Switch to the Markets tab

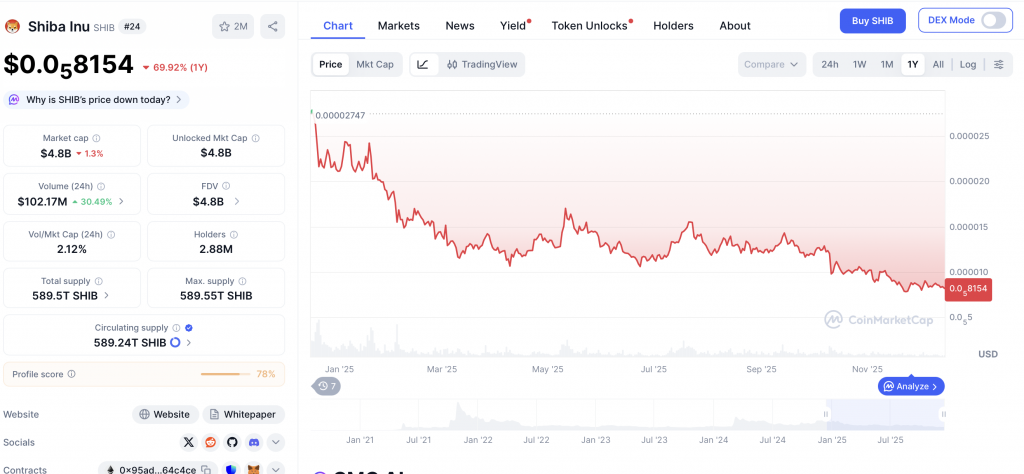[x=398, y=25]
